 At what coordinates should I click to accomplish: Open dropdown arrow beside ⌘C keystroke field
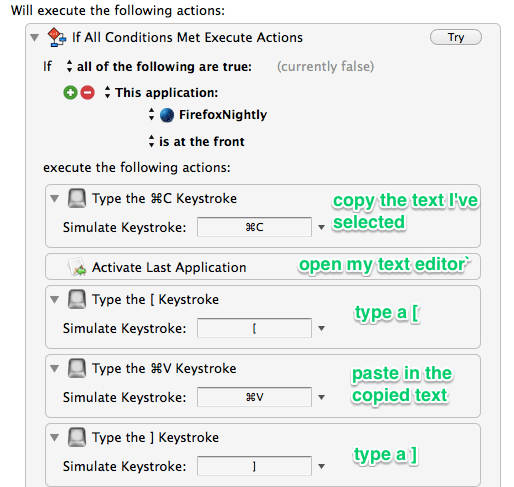click(x=321, y=227)
